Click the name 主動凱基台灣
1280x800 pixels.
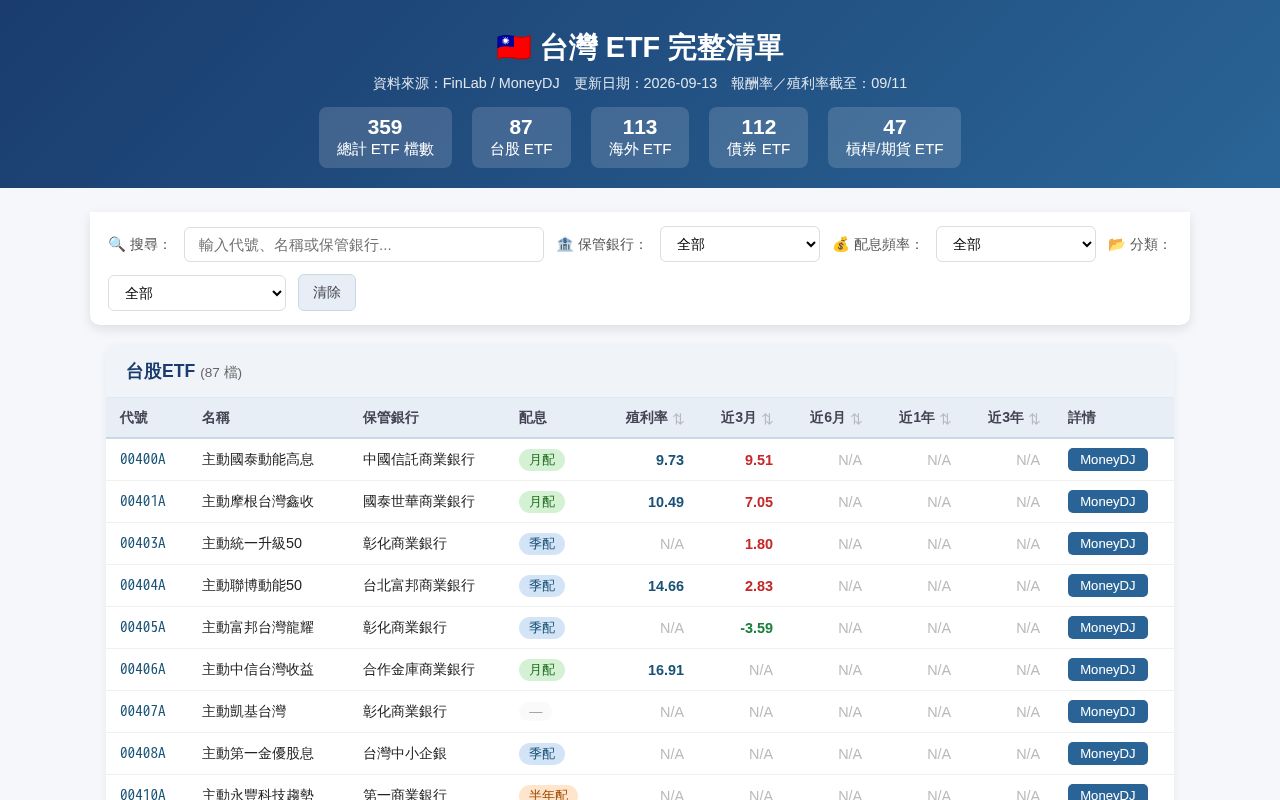[x=244, y=711]
